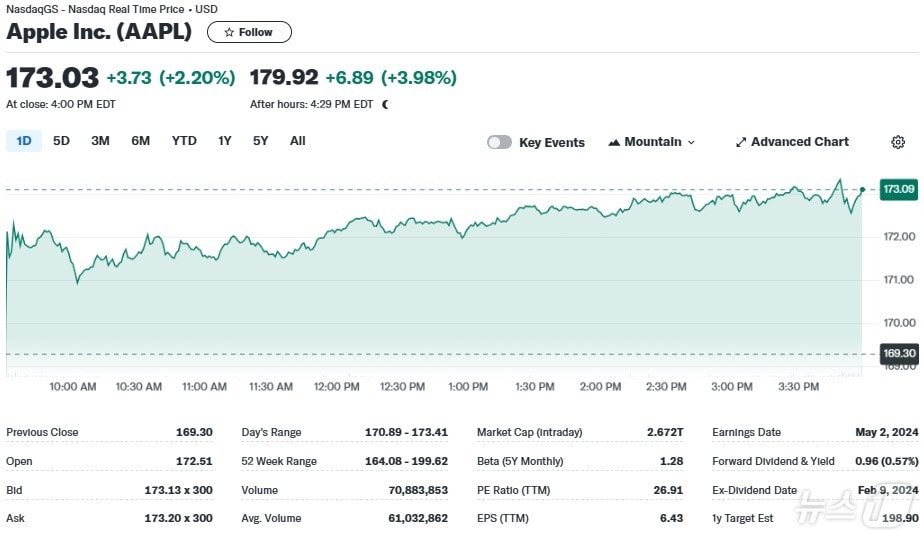Viewport: 924px width, 540px height.
Task: Select the 1D time range tab
Action: [23, 141]
